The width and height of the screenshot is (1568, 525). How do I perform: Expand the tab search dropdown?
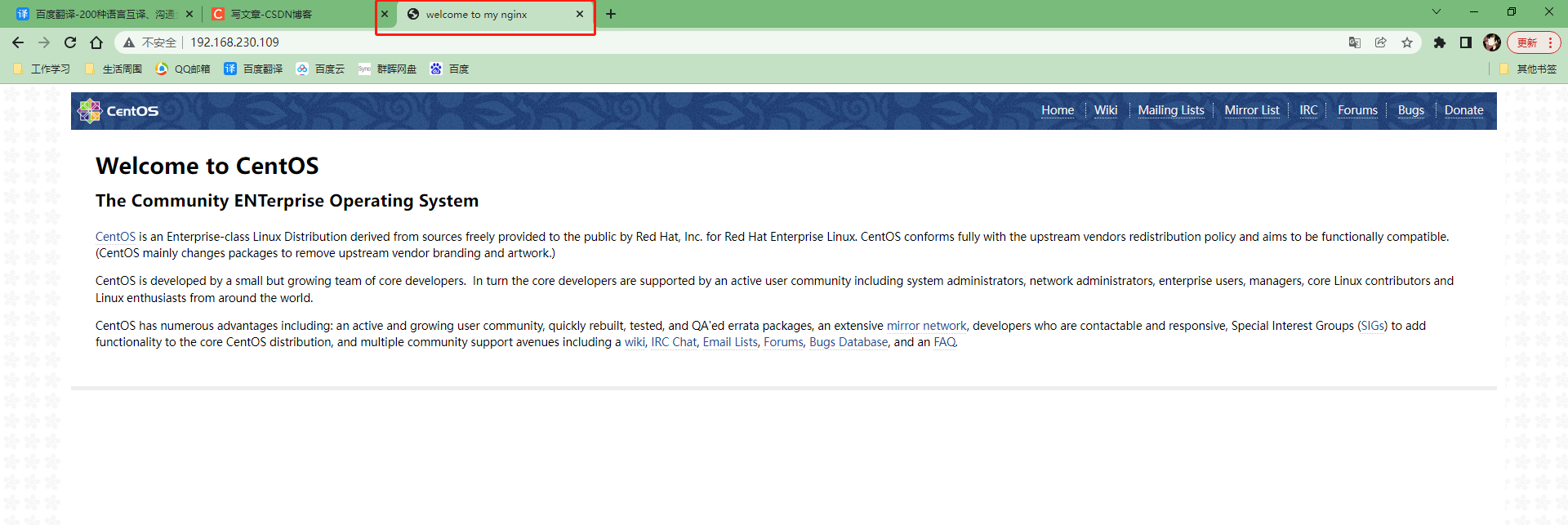1437,11
